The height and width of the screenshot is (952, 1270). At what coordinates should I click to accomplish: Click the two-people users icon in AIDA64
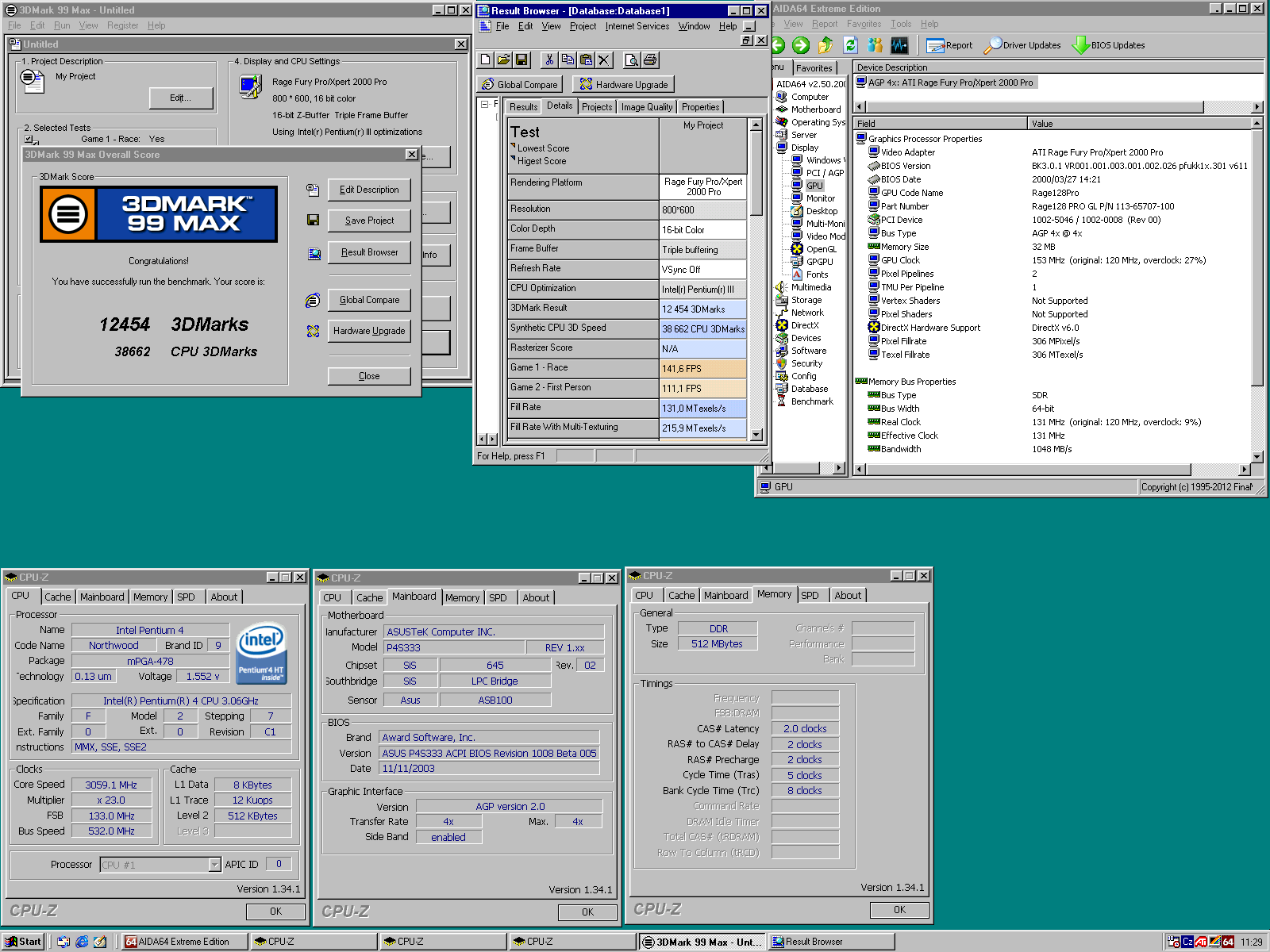pos(875,45)
